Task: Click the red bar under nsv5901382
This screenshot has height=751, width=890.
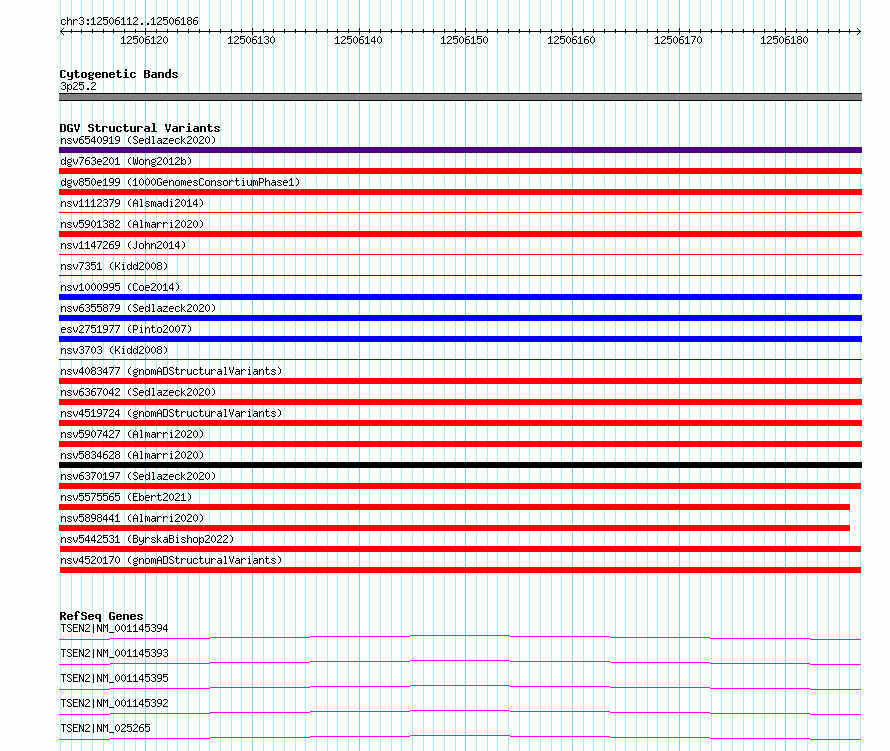Action: 460,234
